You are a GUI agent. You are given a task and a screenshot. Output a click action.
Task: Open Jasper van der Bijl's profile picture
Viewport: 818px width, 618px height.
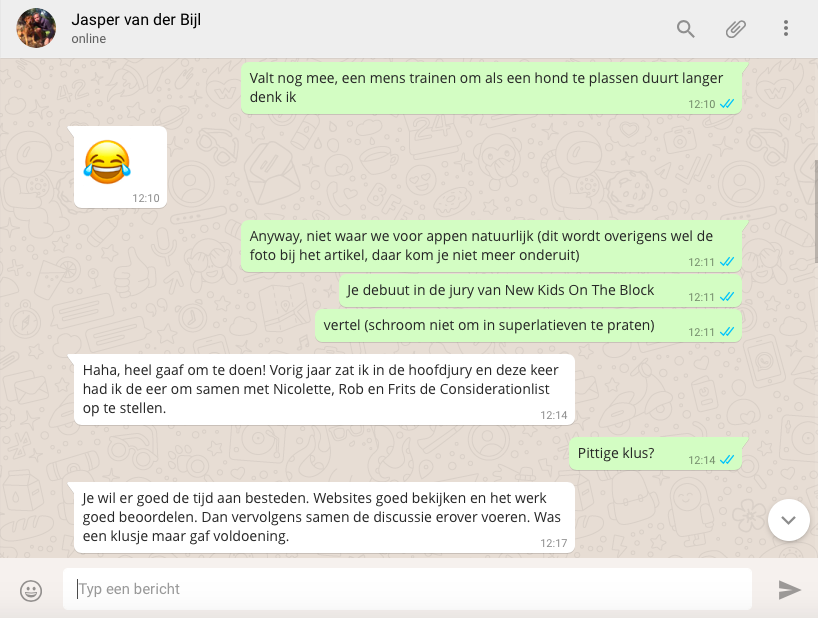coord(36,28)
